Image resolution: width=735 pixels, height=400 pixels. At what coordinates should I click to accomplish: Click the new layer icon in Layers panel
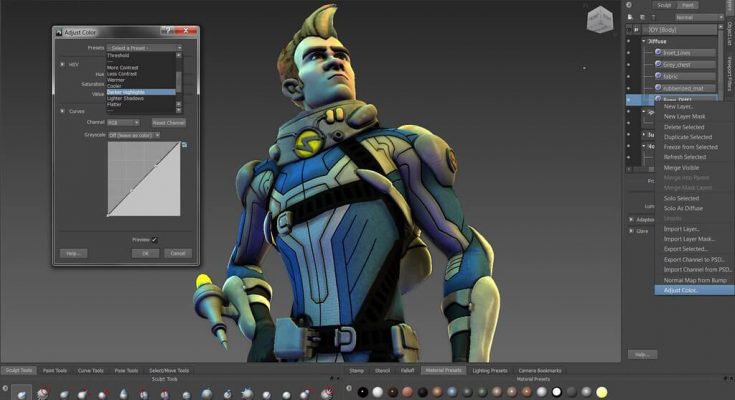pos(630,17)
